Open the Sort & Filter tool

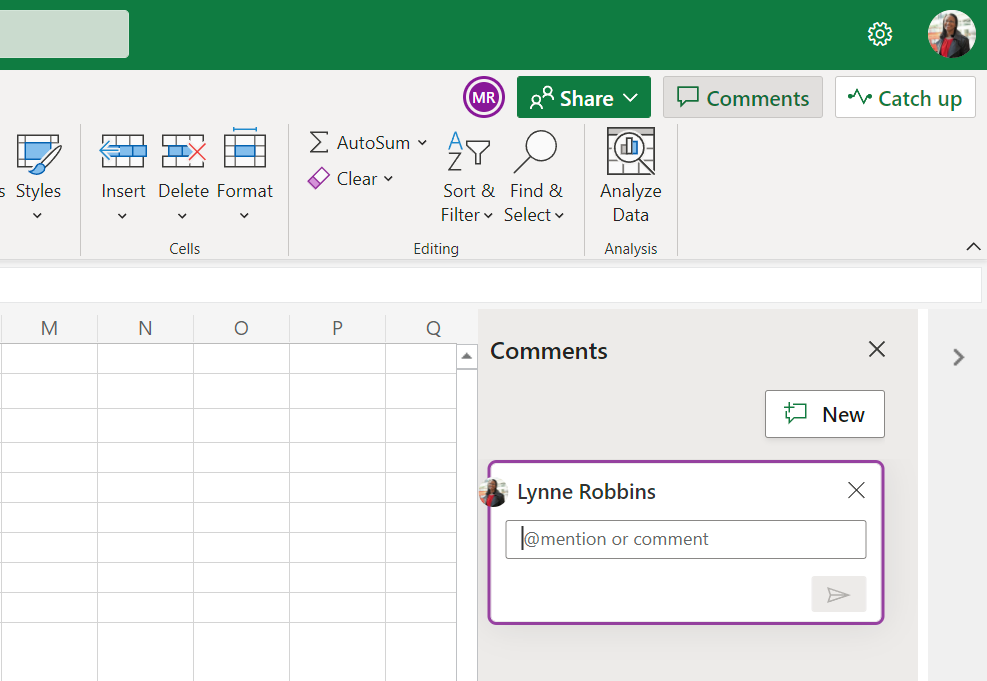coord(468,152)
